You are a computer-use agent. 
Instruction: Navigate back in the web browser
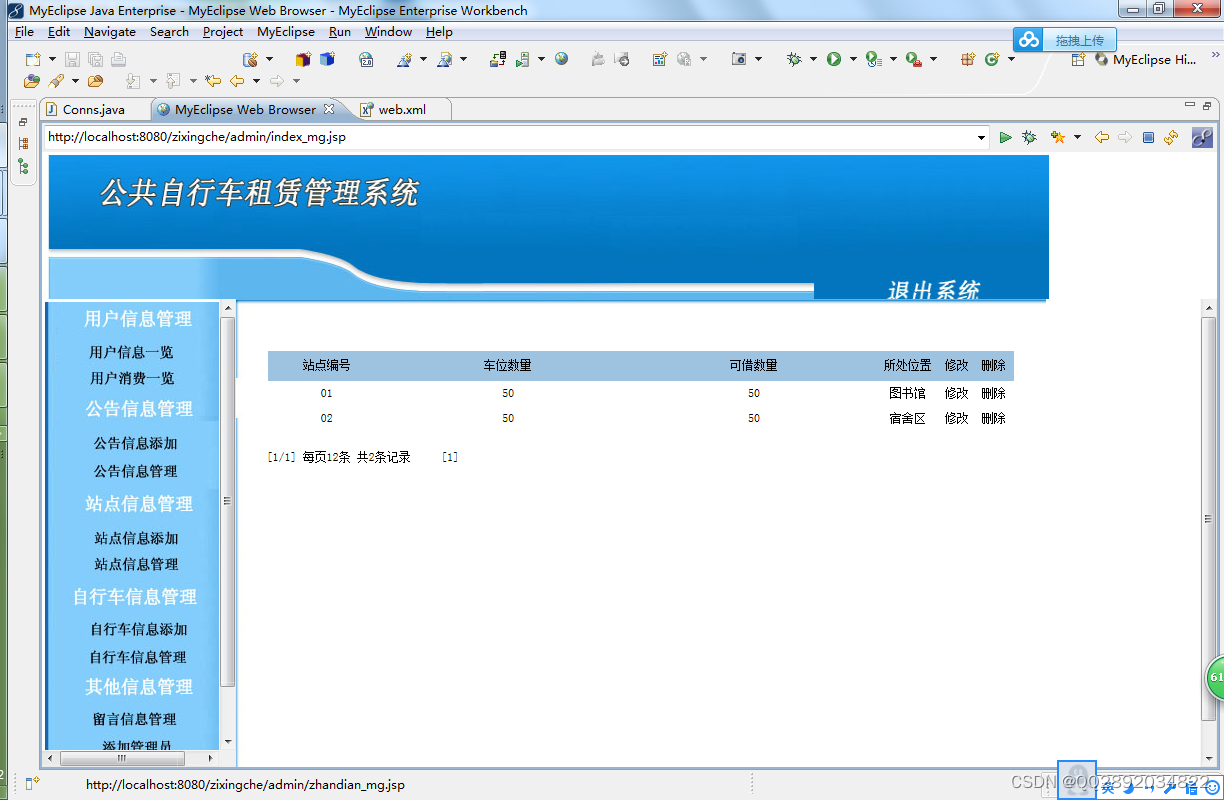[1101, 137]
